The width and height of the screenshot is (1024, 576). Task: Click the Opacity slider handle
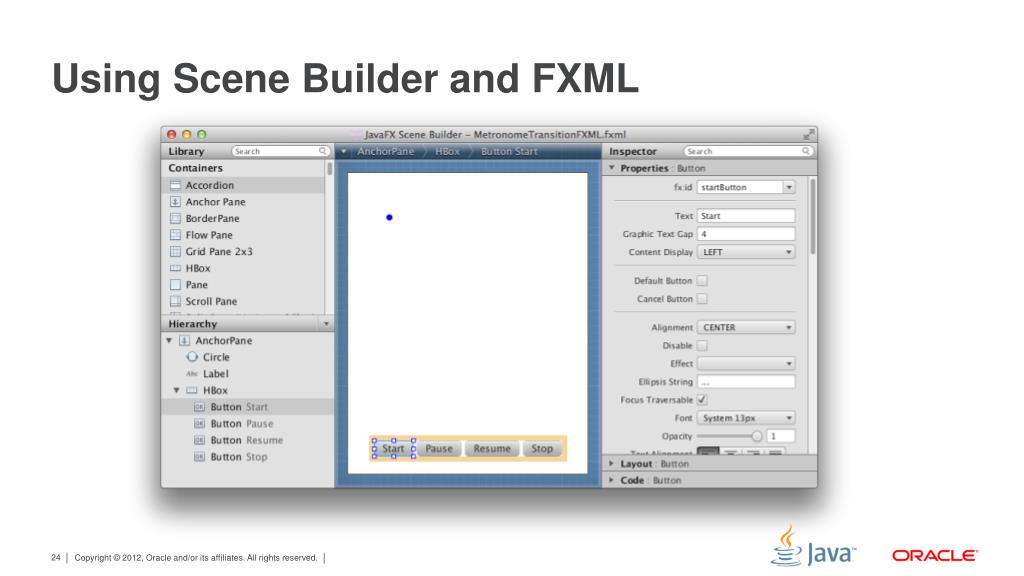757,436
